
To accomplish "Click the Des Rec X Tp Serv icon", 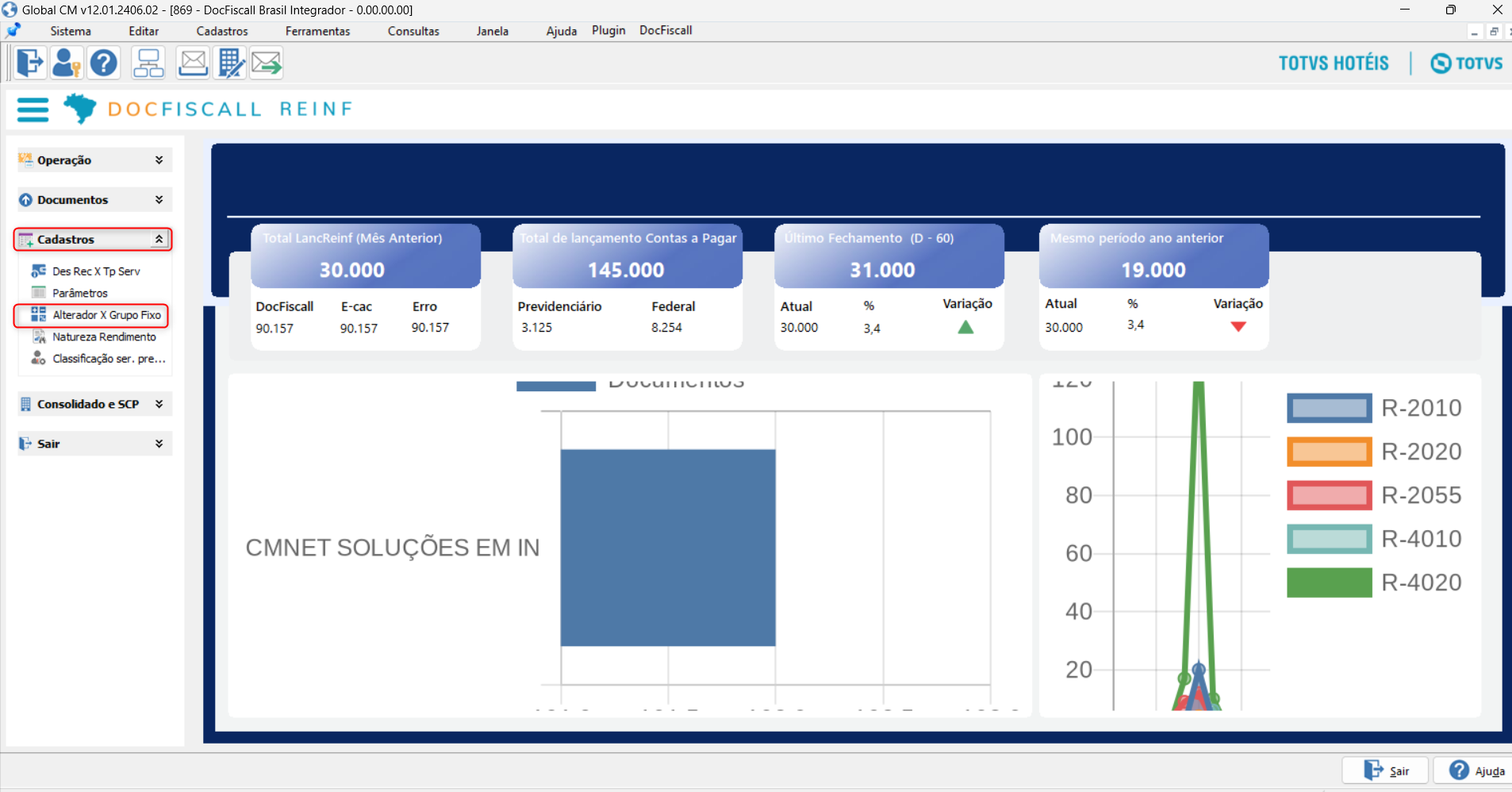I will click(x=38, y=271).
